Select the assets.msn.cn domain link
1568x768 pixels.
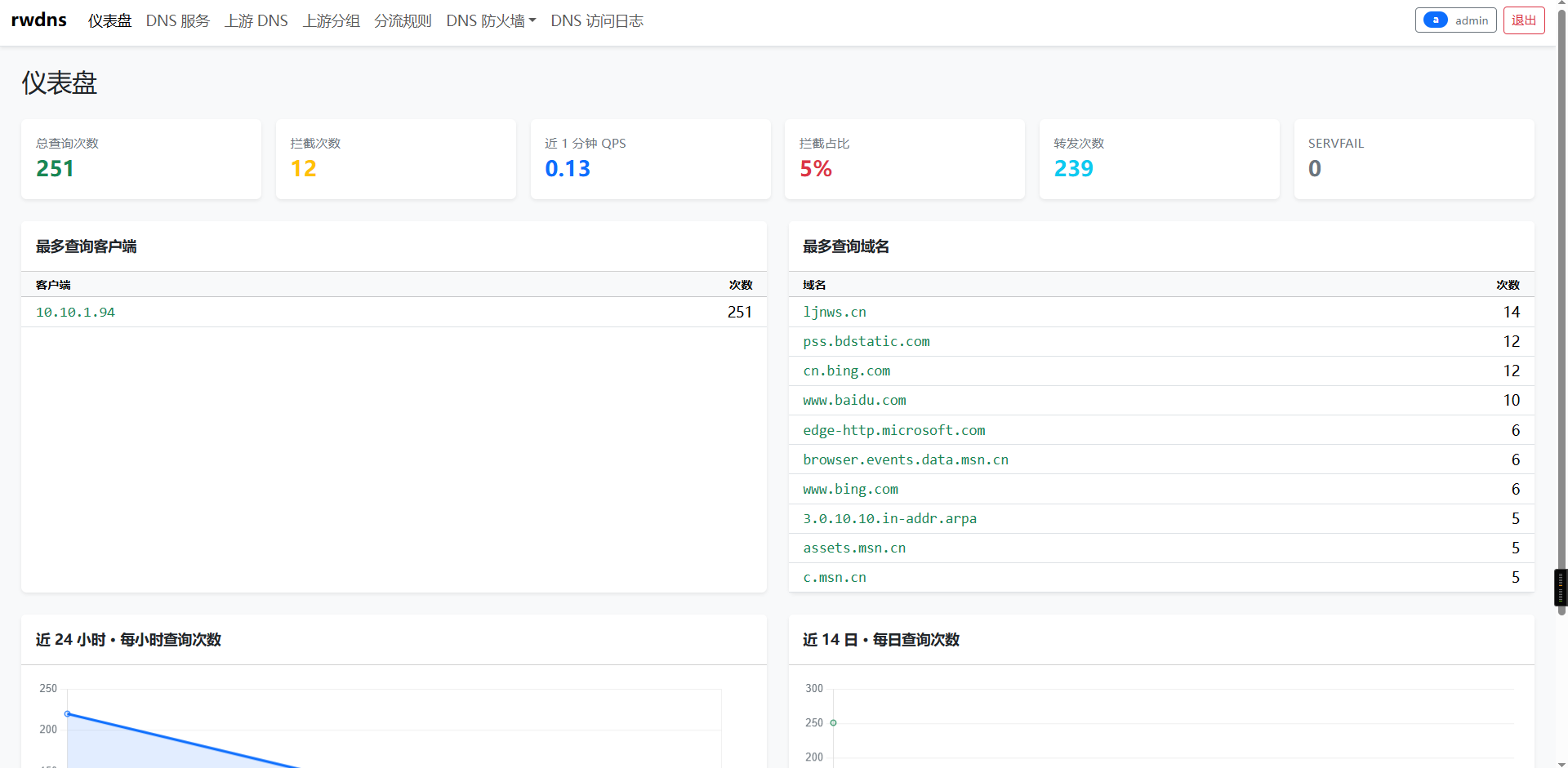click(854, 548)
